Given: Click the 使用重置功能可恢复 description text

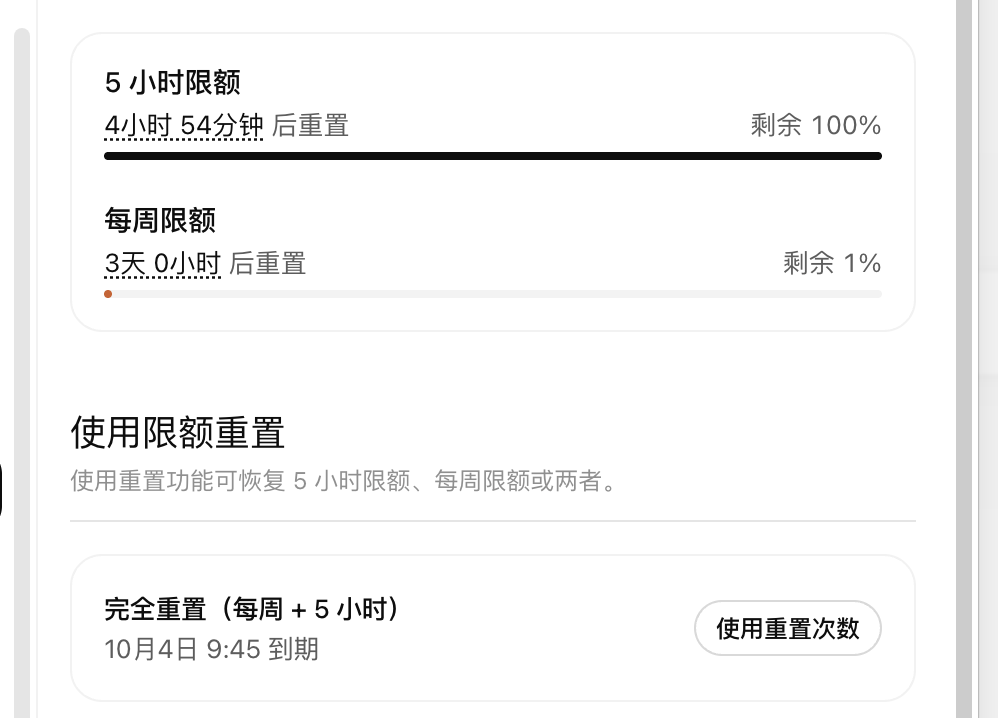Looking at the screenshot, I should click(x=344, y=481).
